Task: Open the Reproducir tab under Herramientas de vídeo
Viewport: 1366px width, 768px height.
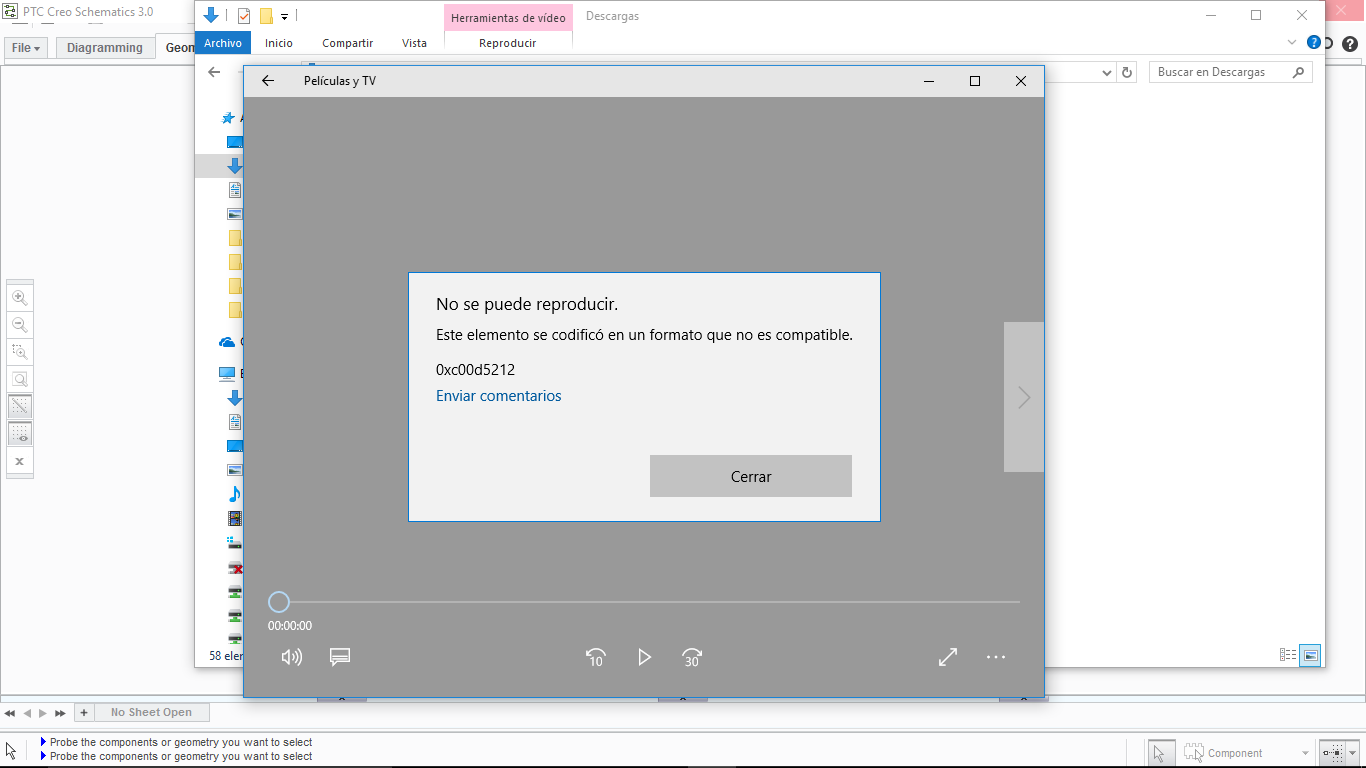Action: [507, 43]
